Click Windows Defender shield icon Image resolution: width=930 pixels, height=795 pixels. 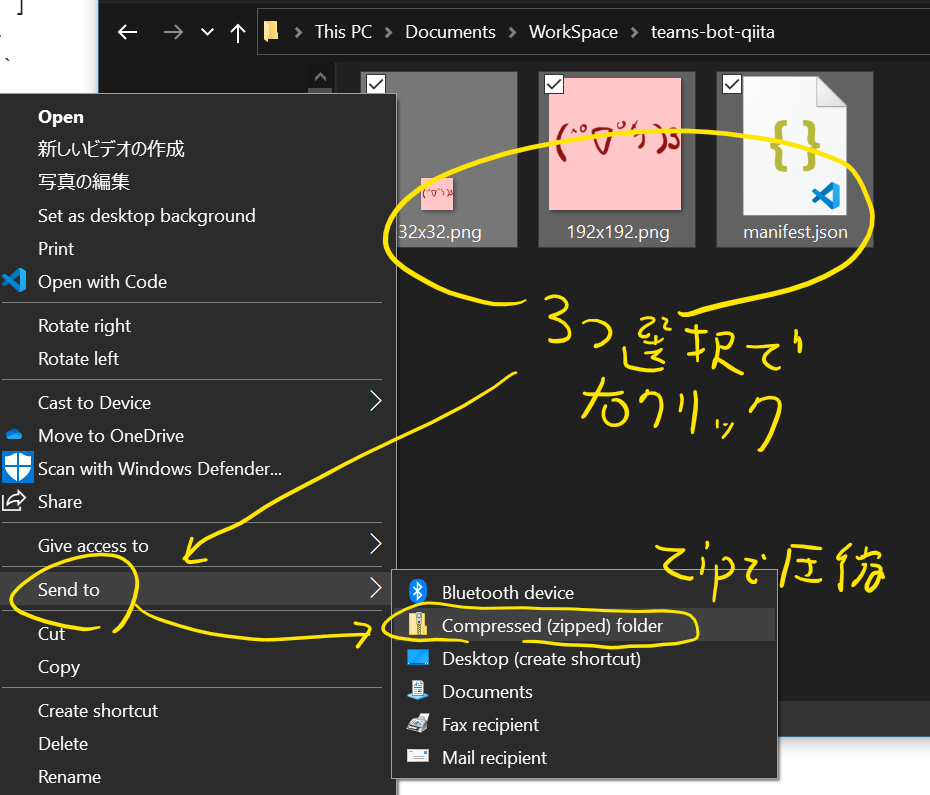click(x=17, y=467)
